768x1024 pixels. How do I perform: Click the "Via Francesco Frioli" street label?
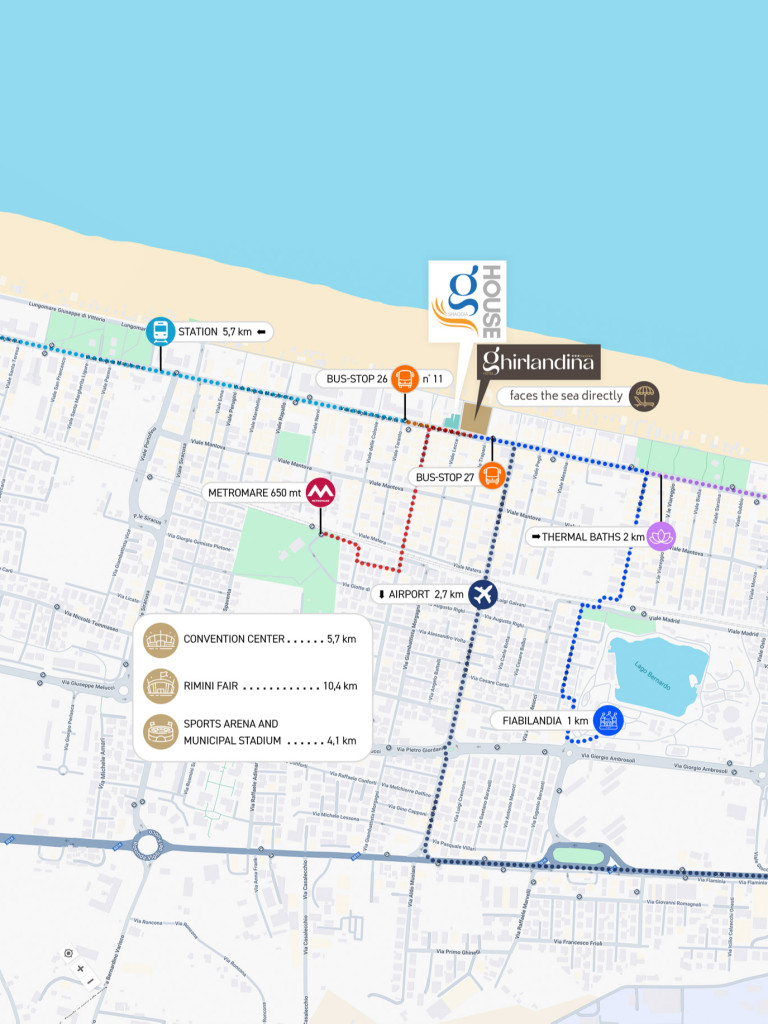(578, 942)
